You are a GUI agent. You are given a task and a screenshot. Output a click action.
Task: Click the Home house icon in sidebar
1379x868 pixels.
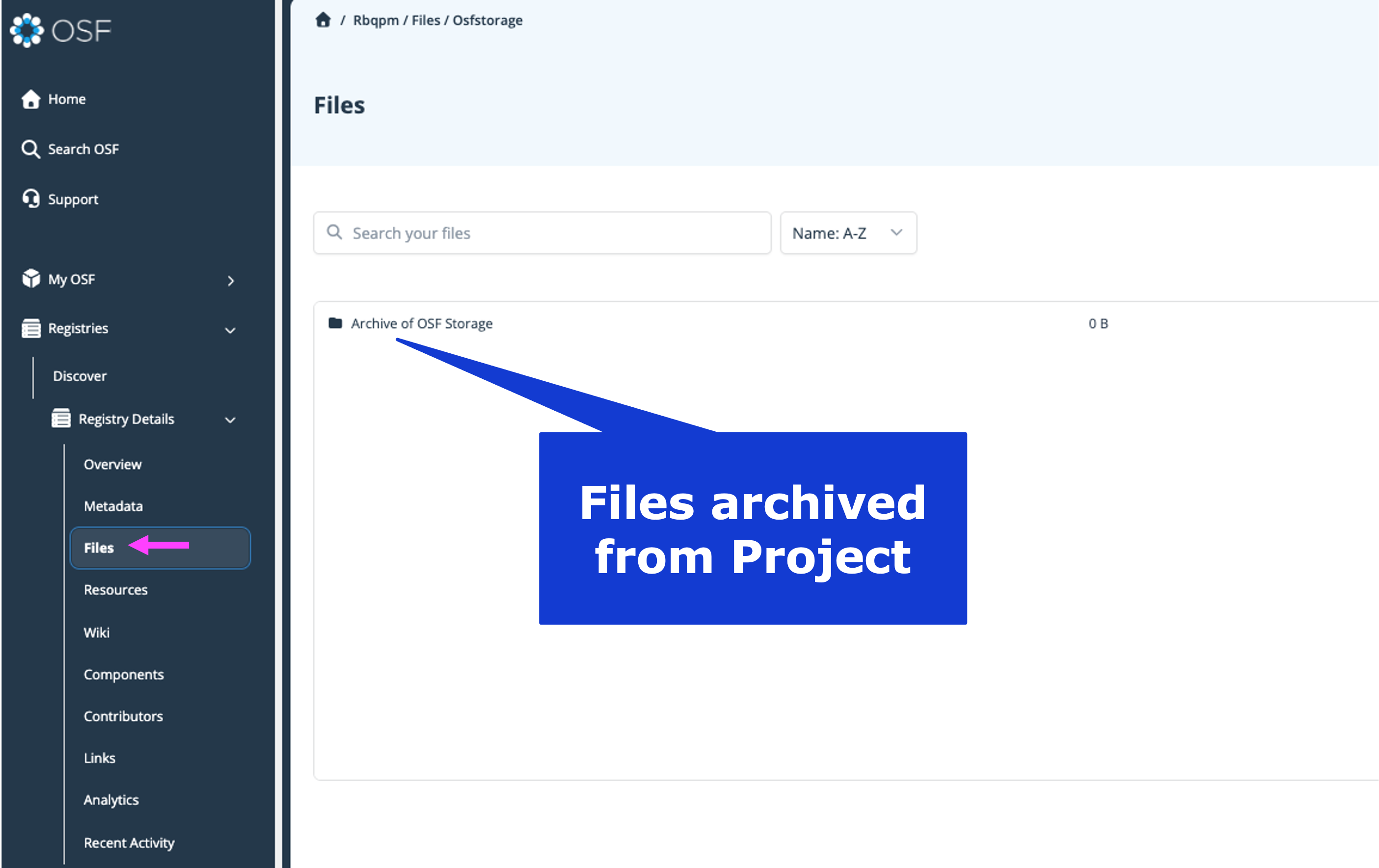point(31,99)
